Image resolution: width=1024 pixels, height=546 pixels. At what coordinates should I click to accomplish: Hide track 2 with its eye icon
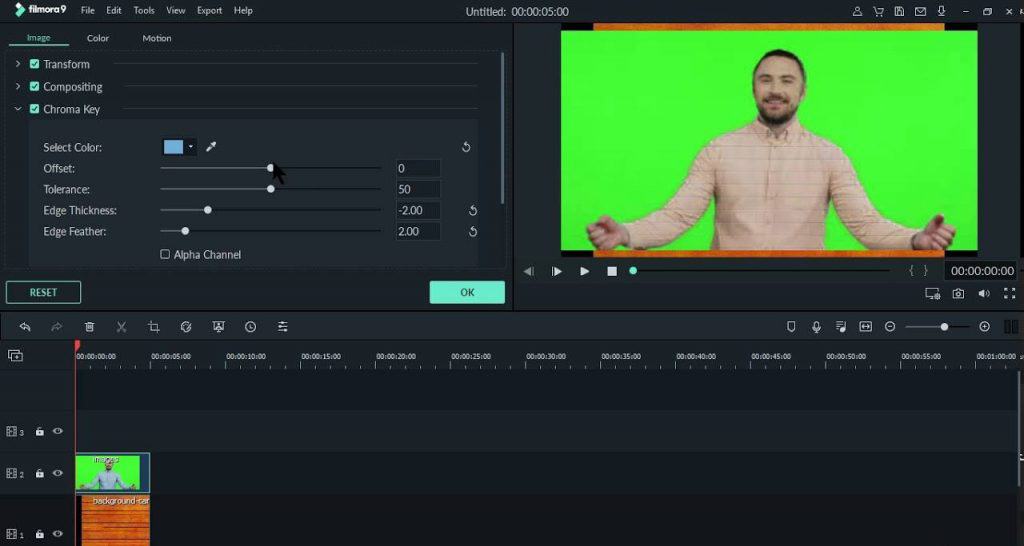[x=57, y=473]
